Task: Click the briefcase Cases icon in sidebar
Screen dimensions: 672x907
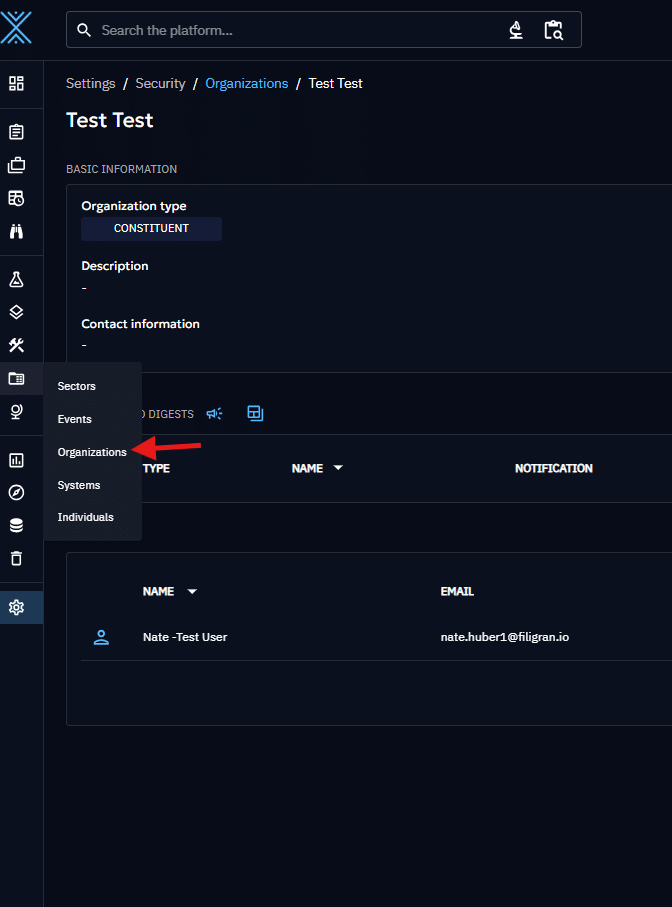Action: (x=16, y=165)
